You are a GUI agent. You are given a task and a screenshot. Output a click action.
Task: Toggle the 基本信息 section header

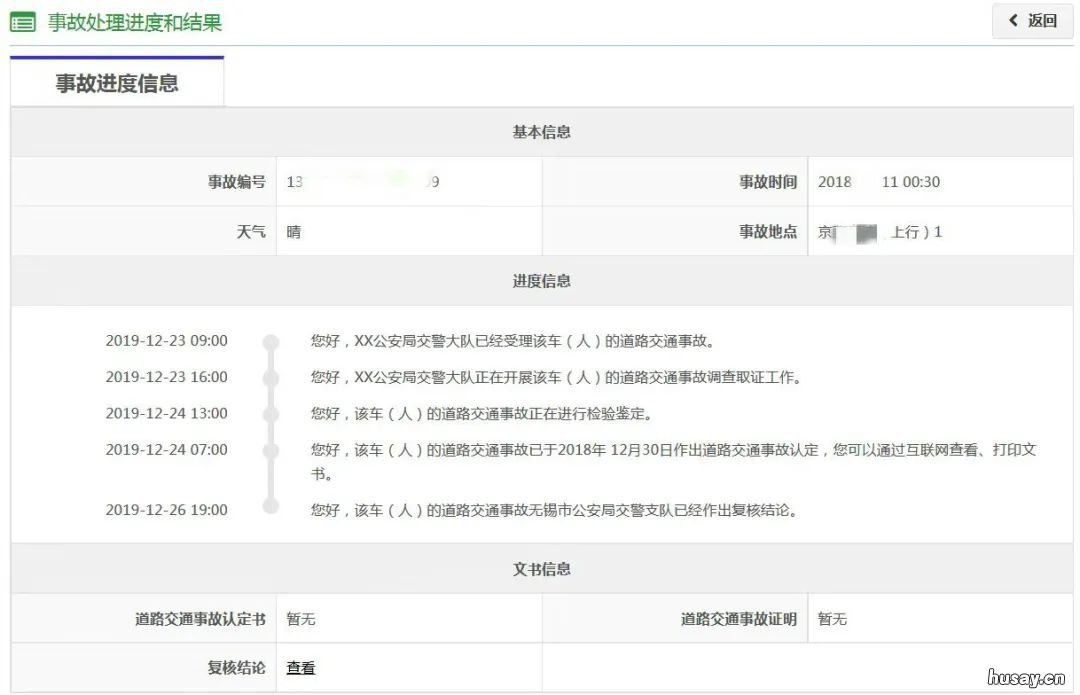pyautogui.click(x=540, y=132)
